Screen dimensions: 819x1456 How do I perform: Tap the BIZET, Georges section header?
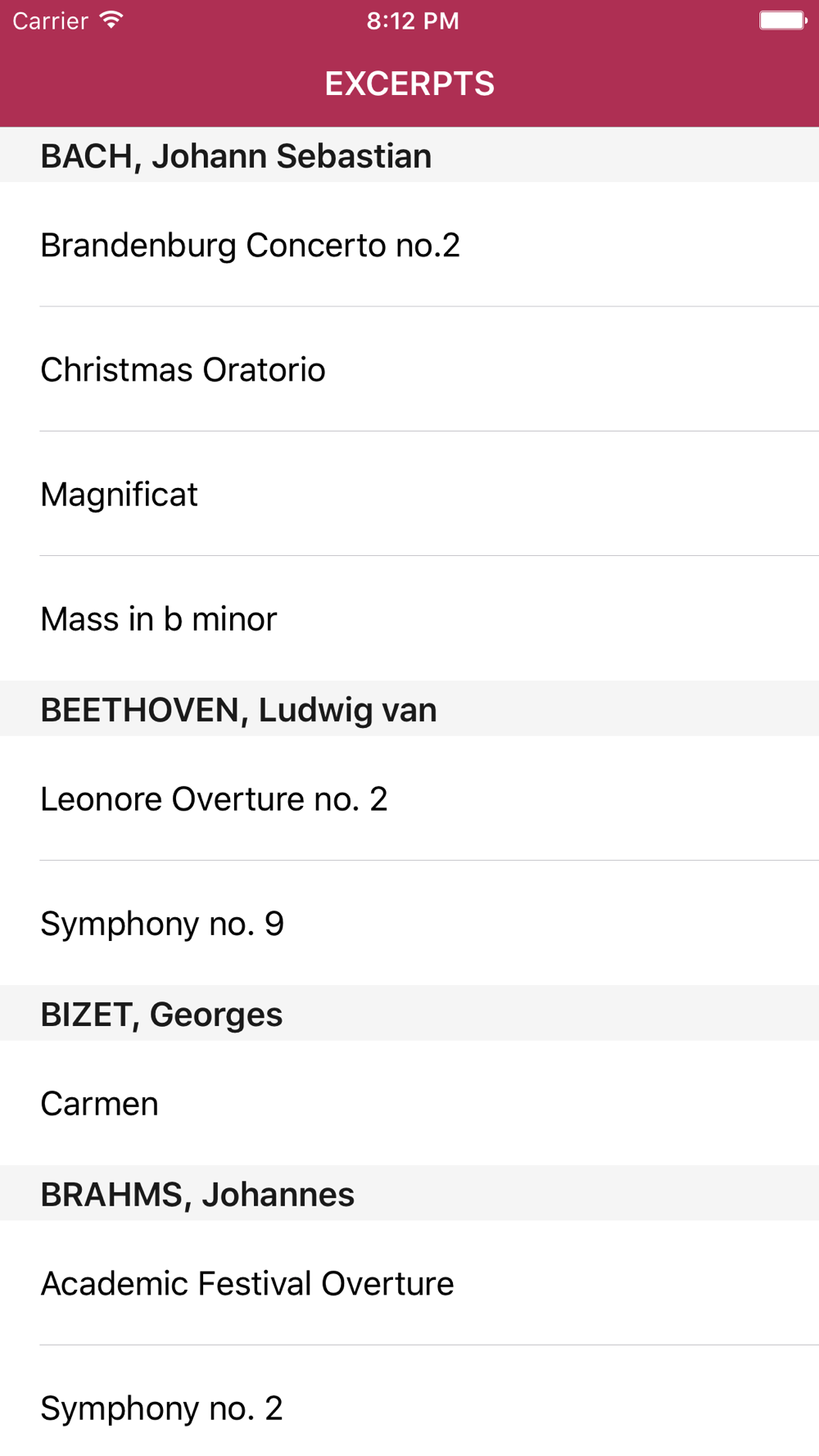coord(409,1013)
